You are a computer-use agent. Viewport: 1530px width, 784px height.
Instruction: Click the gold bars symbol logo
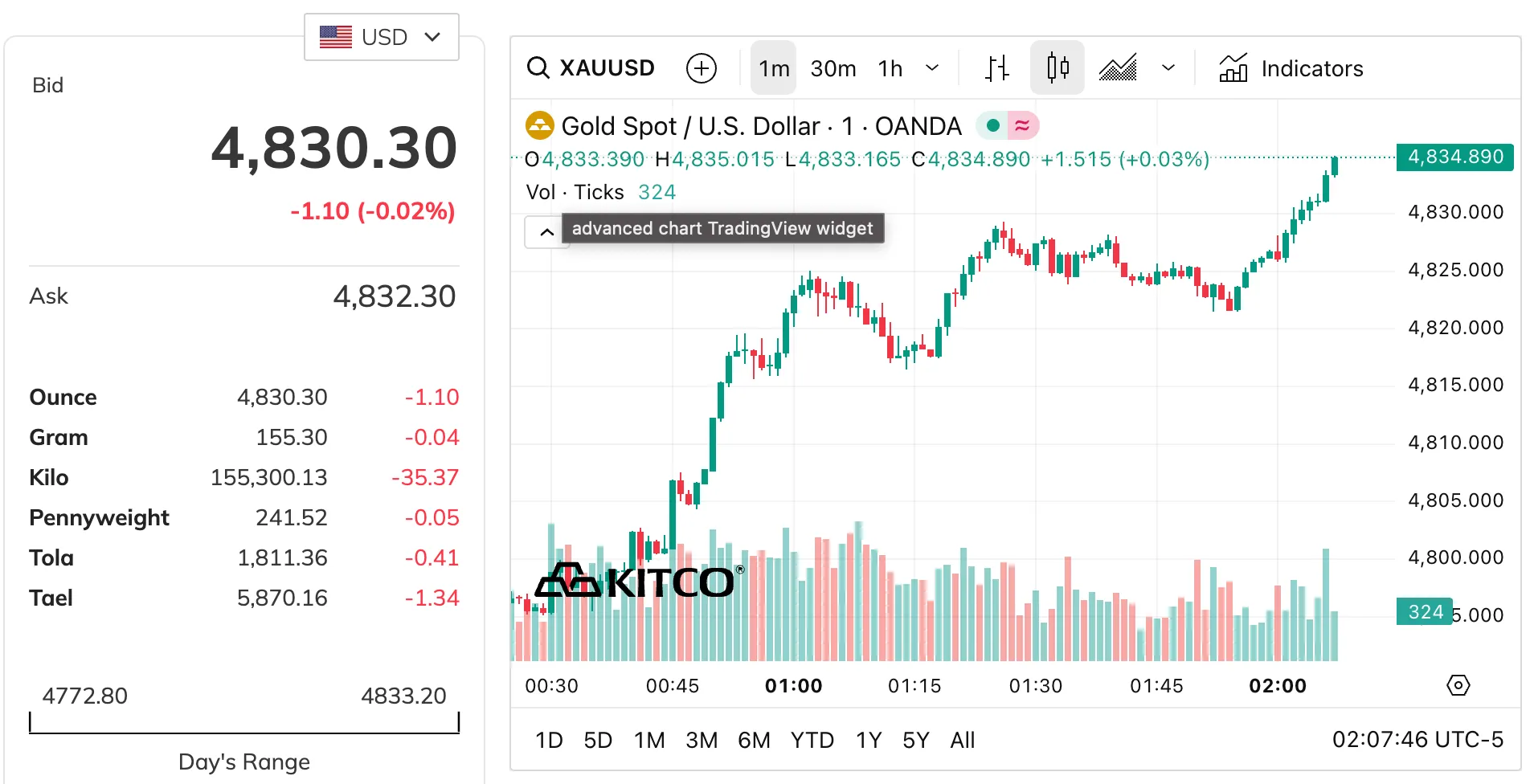540,126
